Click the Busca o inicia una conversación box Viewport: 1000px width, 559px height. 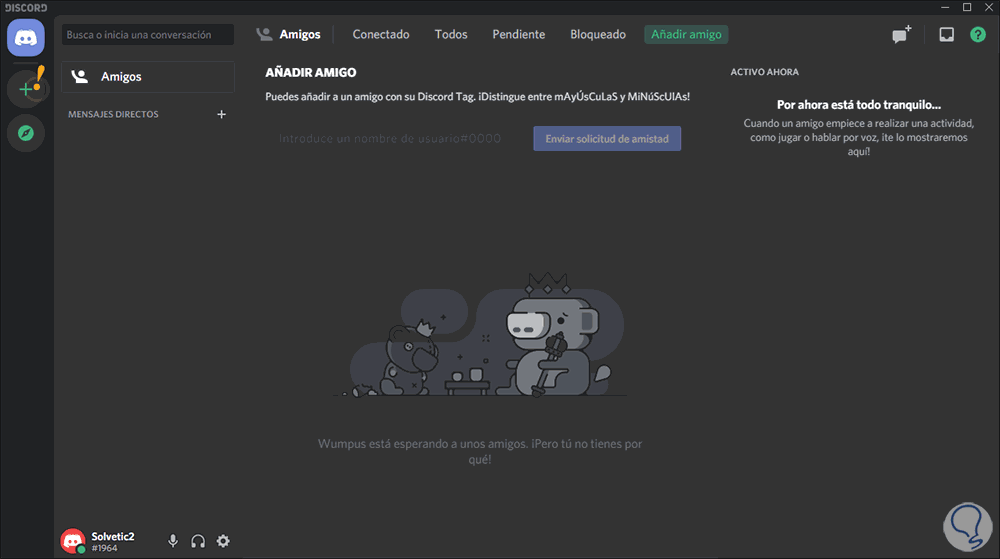click(148, 34)
